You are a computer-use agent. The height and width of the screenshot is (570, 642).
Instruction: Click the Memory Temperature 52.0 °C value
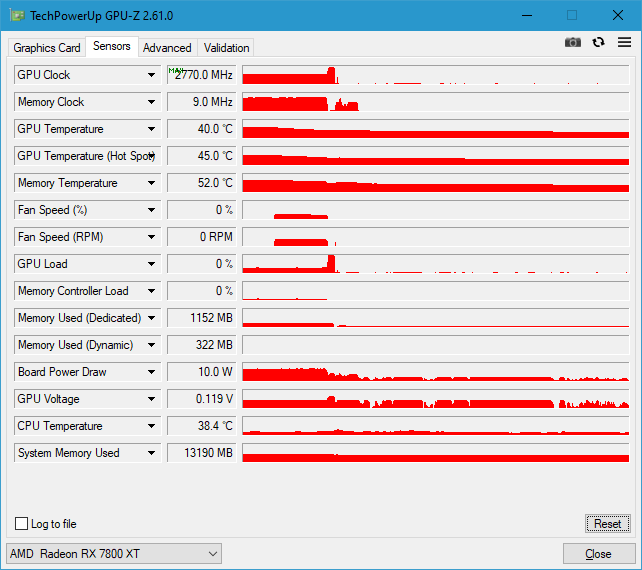click(x=202, y=183)
